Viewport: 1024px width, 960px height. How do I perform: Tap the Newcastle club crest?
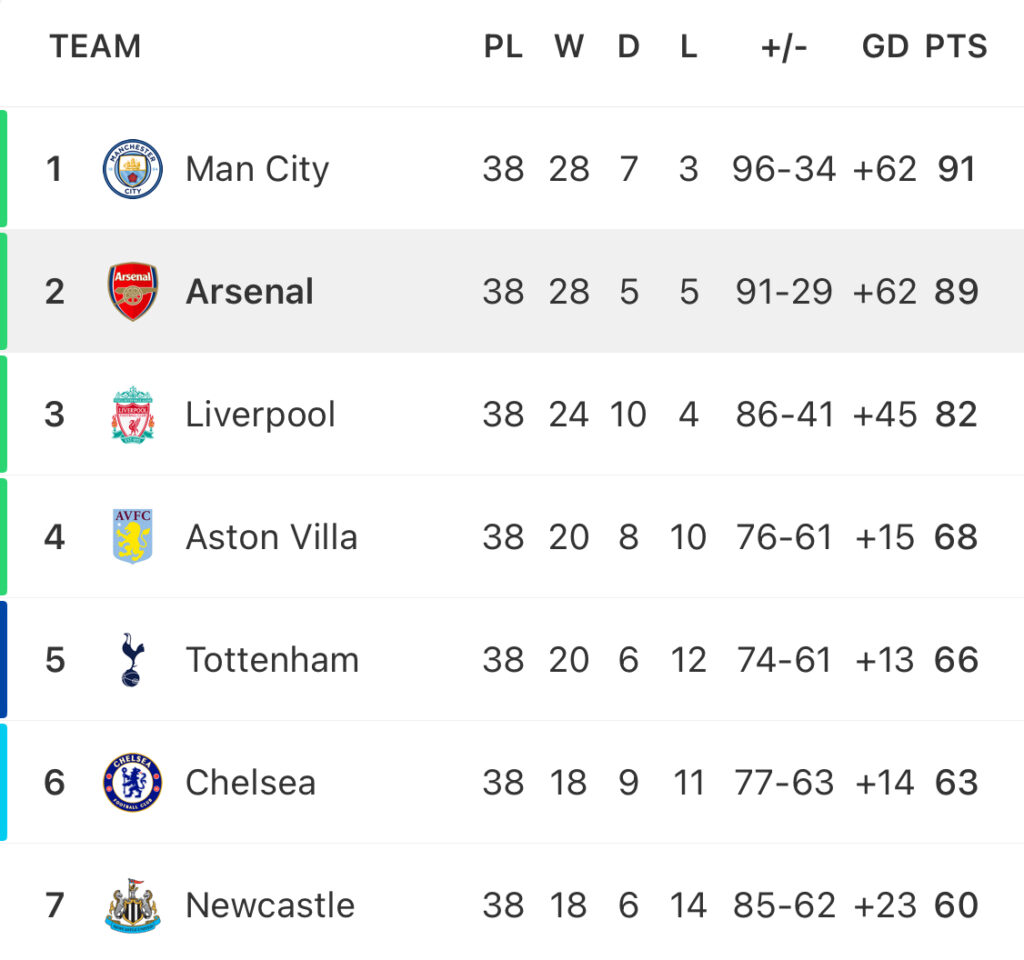(x=133, y=905)
